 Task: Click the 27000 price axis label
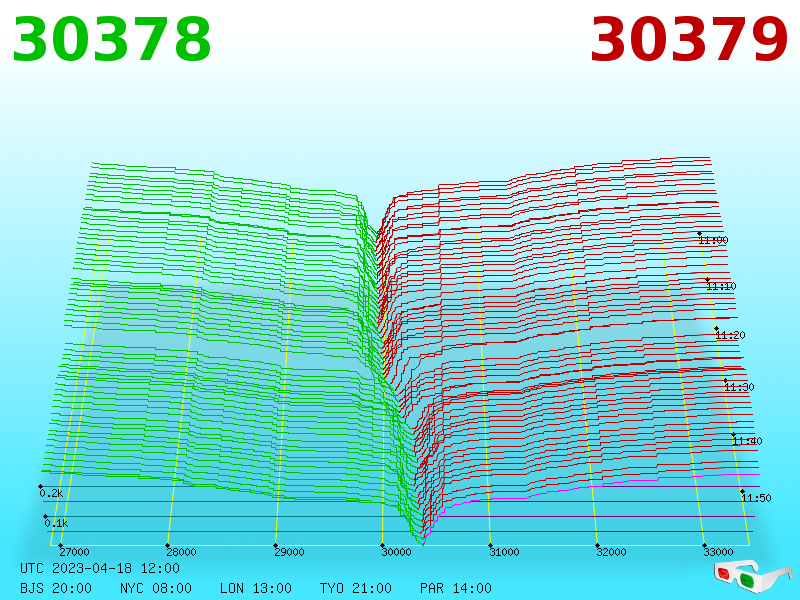click(x=74, y=552)
